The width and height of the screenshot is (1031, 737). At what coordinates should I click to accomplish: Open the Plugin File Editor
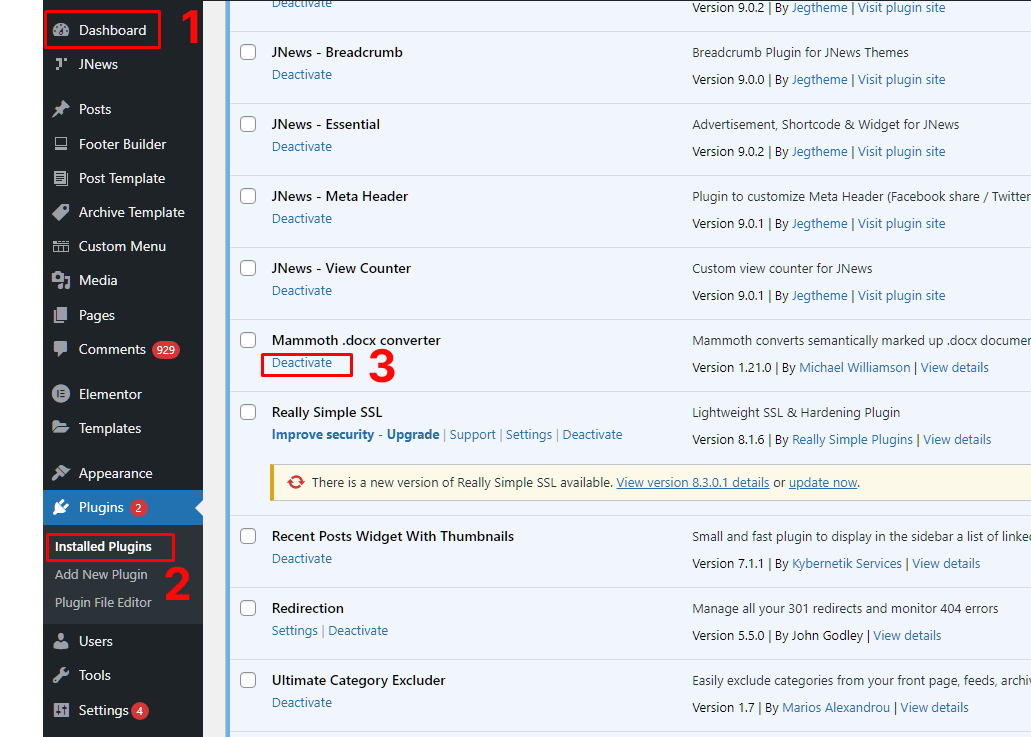pos(103,602)
